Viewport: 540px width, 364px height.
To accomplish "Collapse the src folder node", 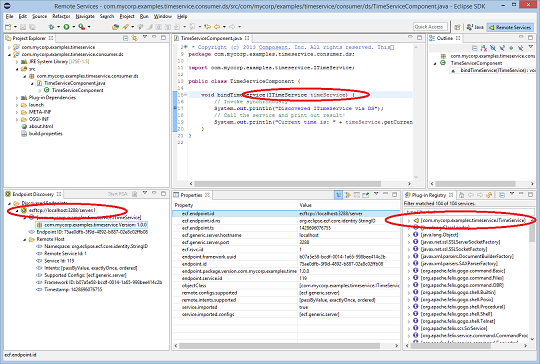I will (x=17, y=69).
